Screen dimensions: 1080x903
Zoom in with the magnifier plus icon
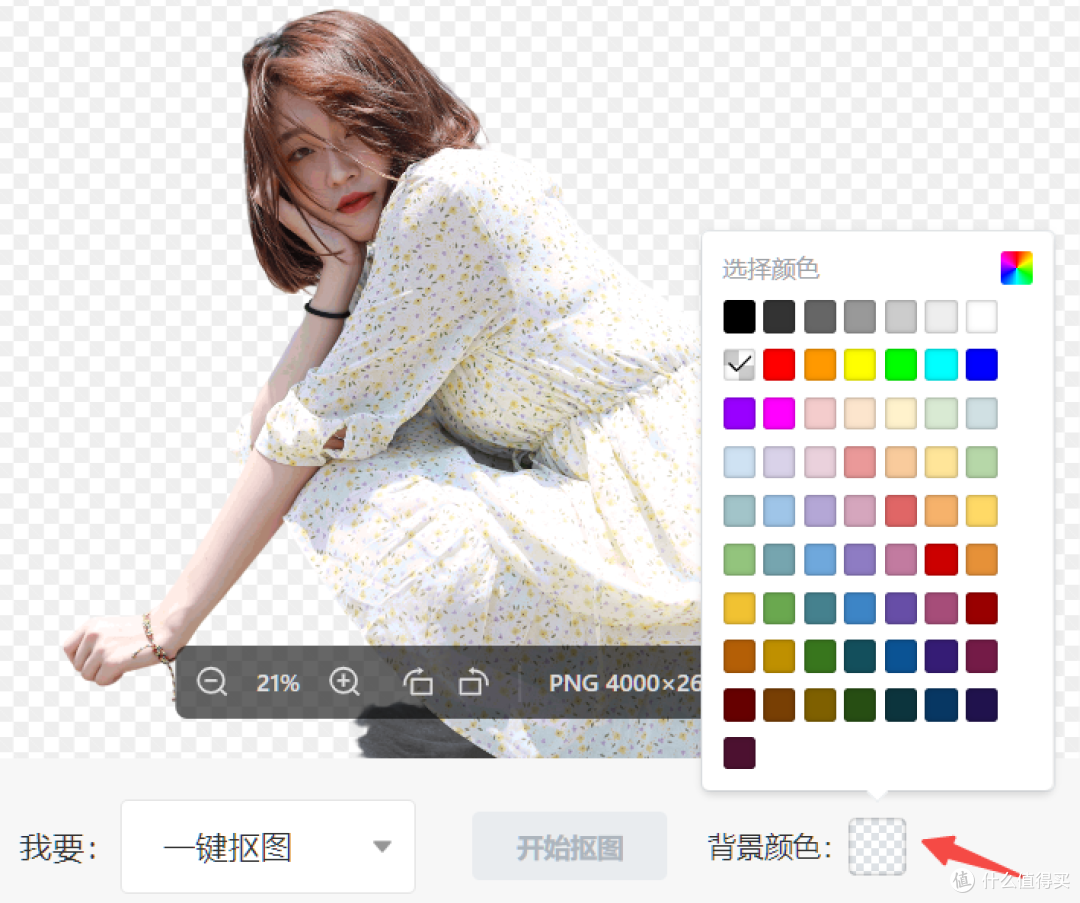click(344, 682)
